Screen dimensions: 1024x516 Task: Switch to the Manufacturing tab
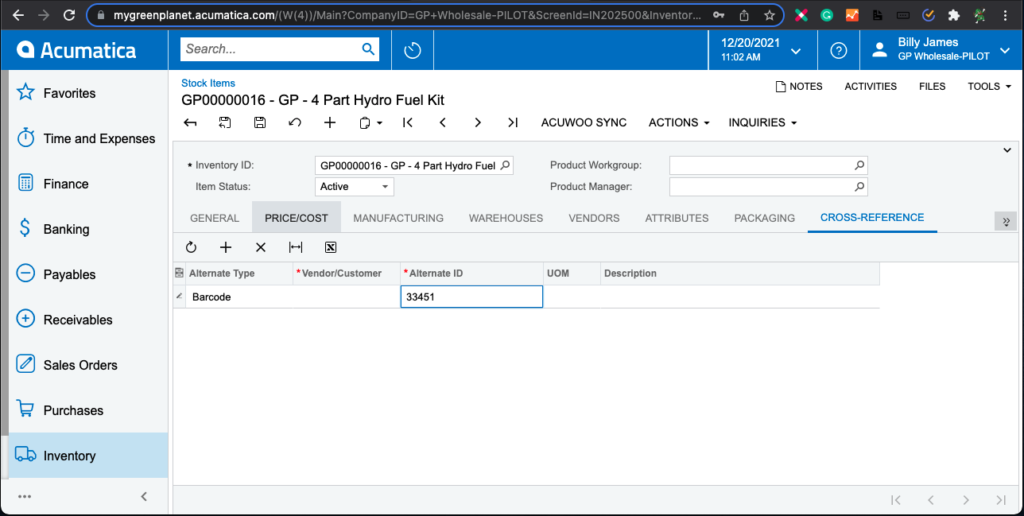[398, 218]
